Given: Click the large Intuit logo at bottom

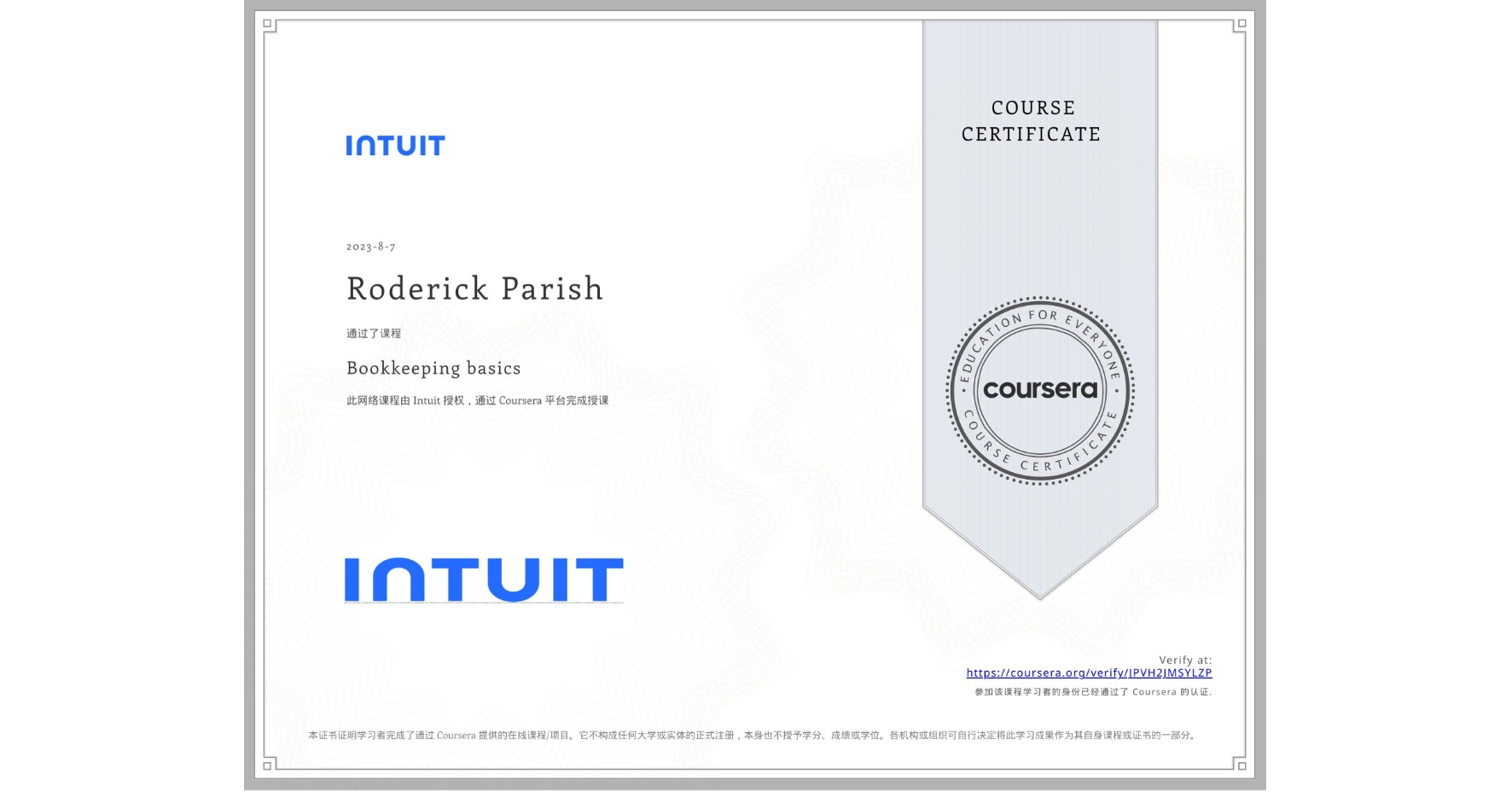Looking at the screenshot, I should 484,579.
